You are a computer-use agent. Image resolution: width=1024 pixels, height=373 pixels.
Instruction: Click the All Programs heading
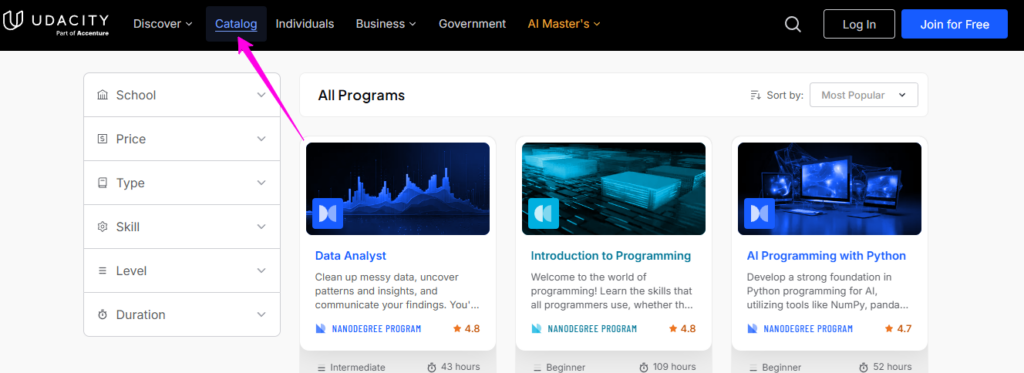tap(361, 95)
